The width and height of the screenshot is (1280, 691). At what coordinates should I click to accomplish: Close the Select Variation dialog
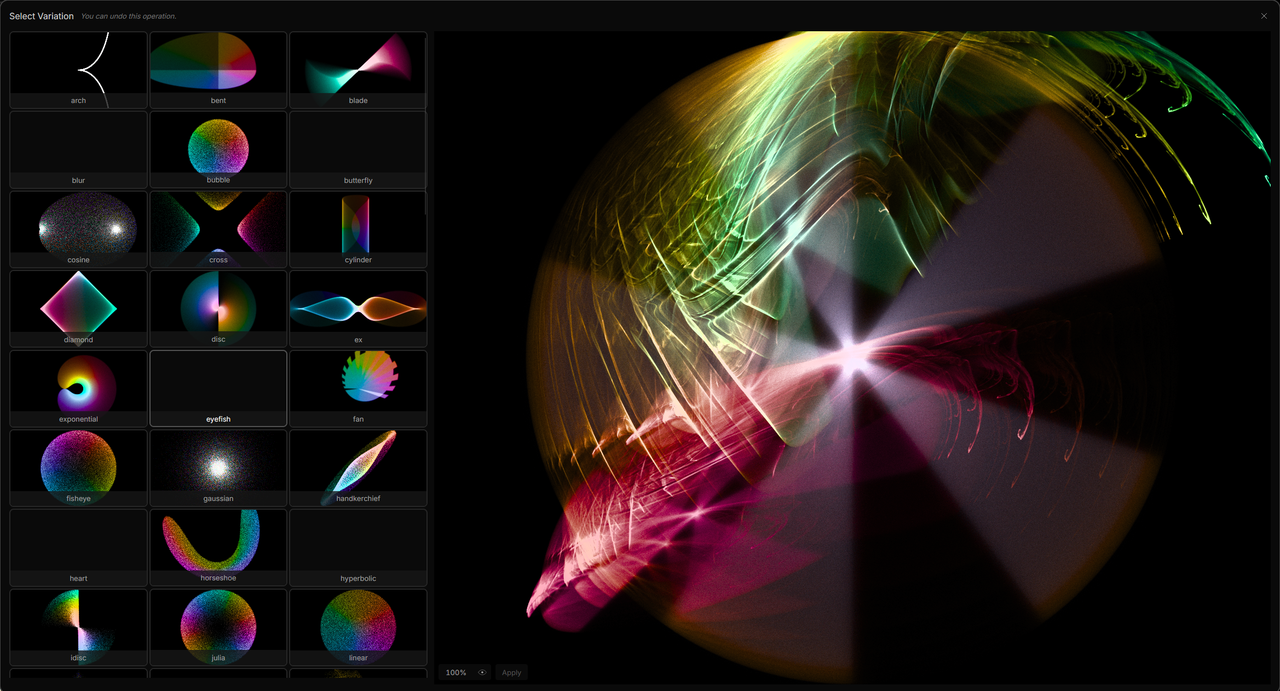pos(1264,16)
